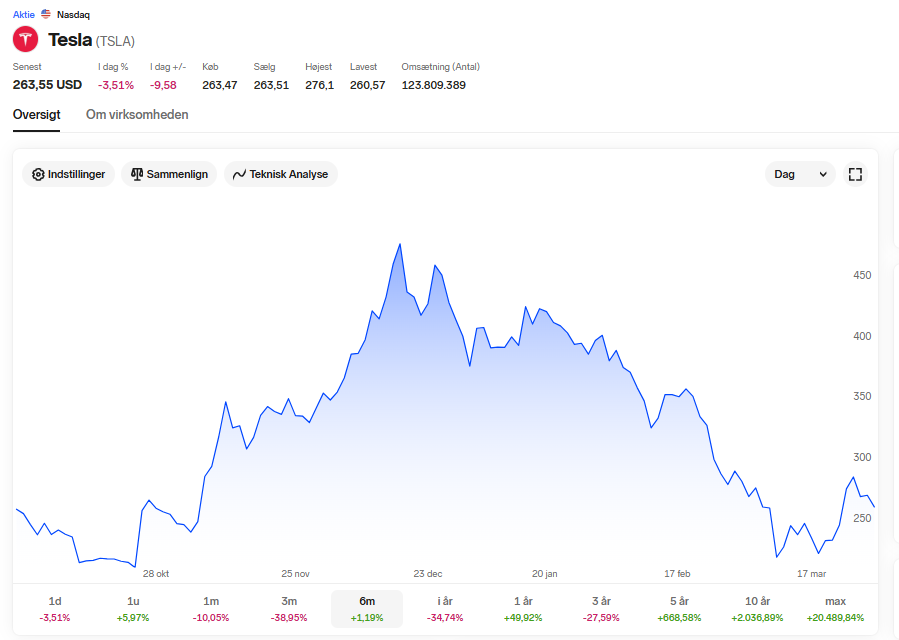Select the i år time range

(x=445, y=608)
